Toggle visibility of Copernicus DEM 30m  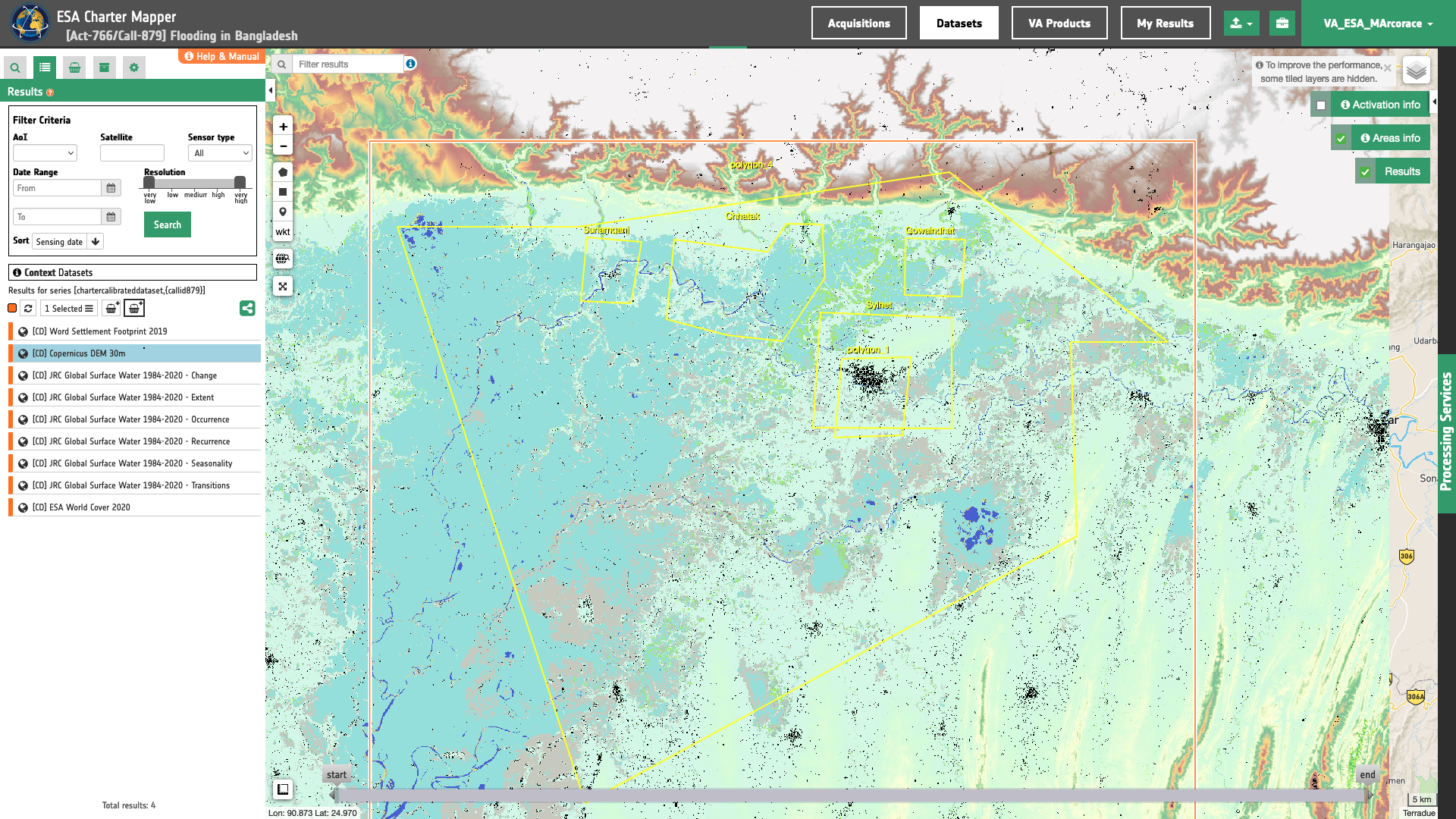click(24, 353)
